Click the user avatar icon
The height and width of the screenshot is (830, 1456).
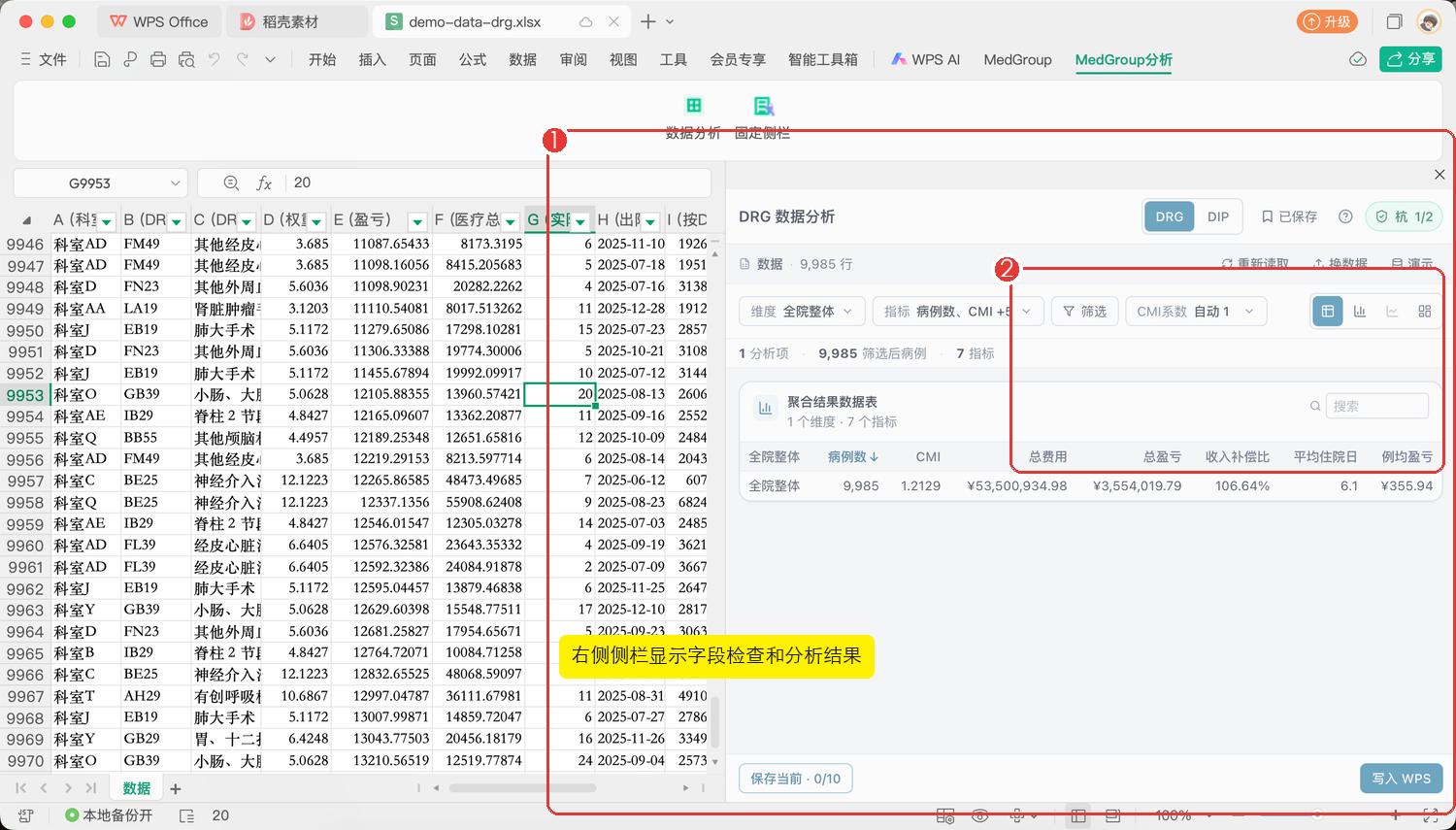click(1429, 21)
